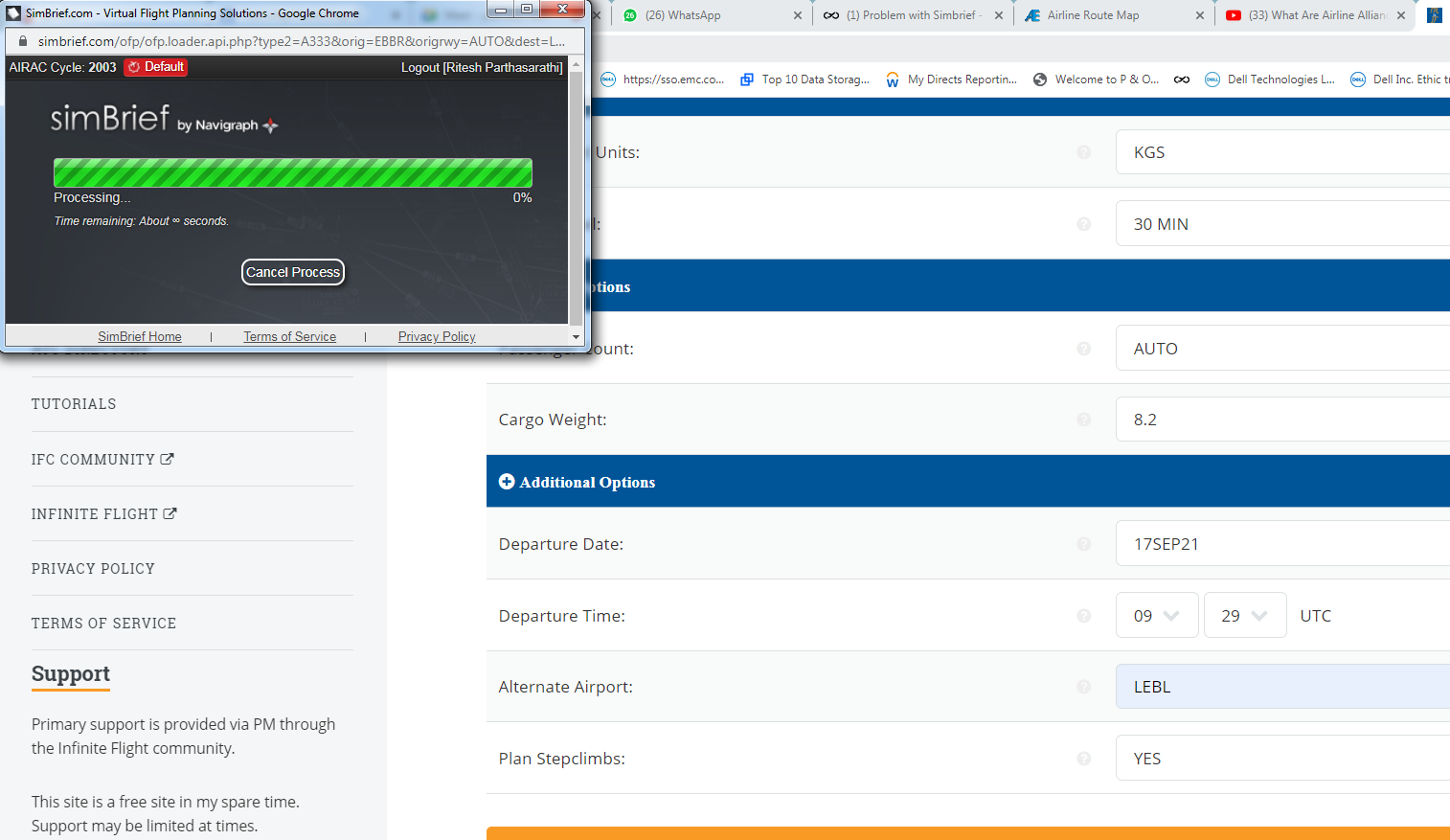Click the URL in the SimBrief popup address bar

[302, 41]
